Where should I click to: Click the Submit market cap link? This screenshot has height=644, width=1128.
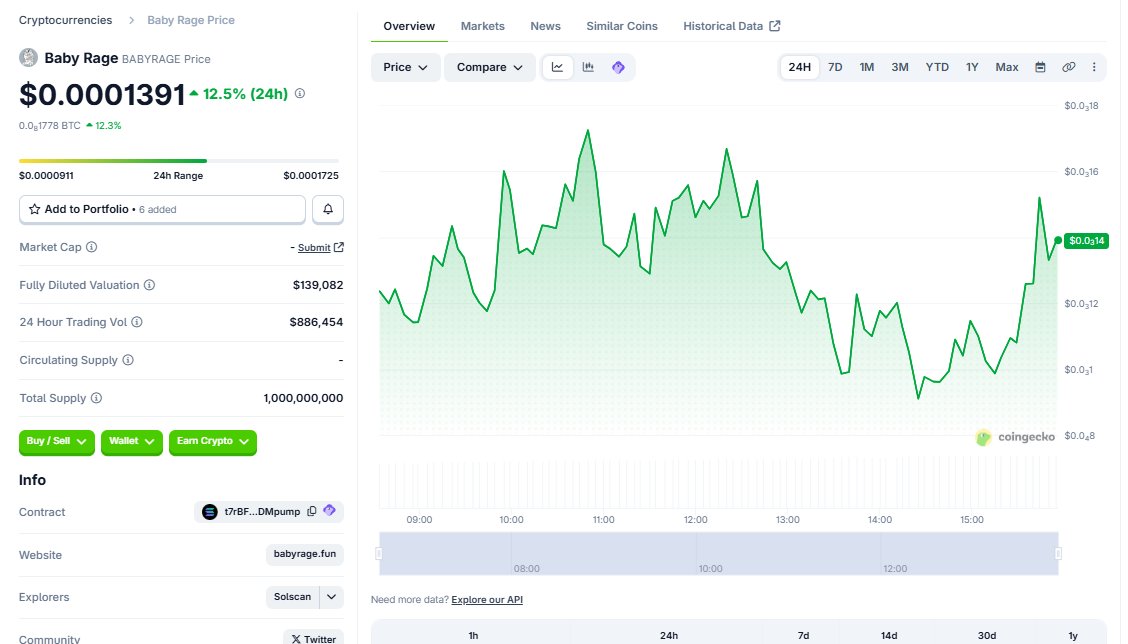(x=314, y=248)
